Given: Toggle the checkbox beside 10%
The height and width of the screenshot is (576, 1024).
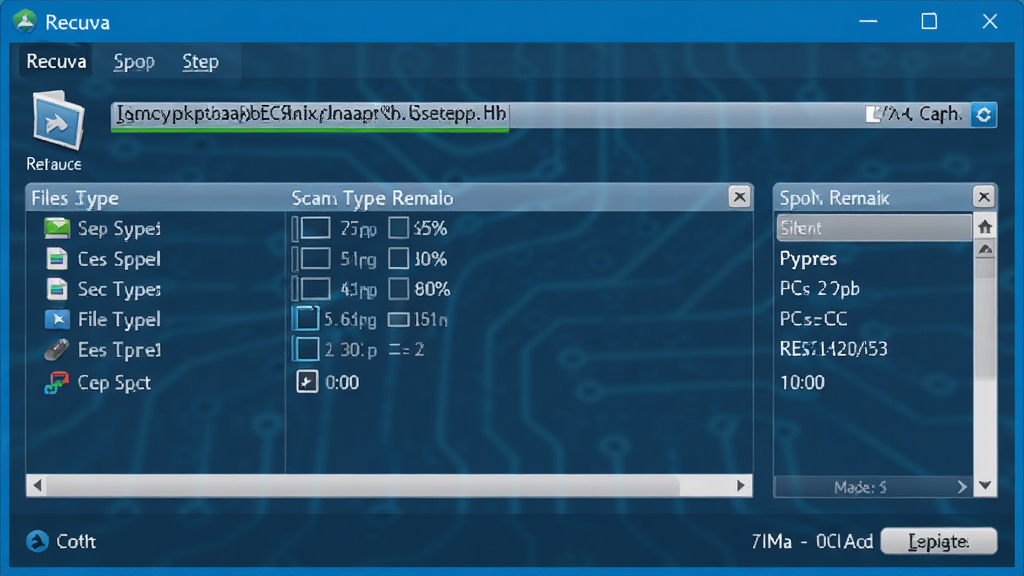Looking at the screenshot, I should pyautogui.click(x=398, y=259).
